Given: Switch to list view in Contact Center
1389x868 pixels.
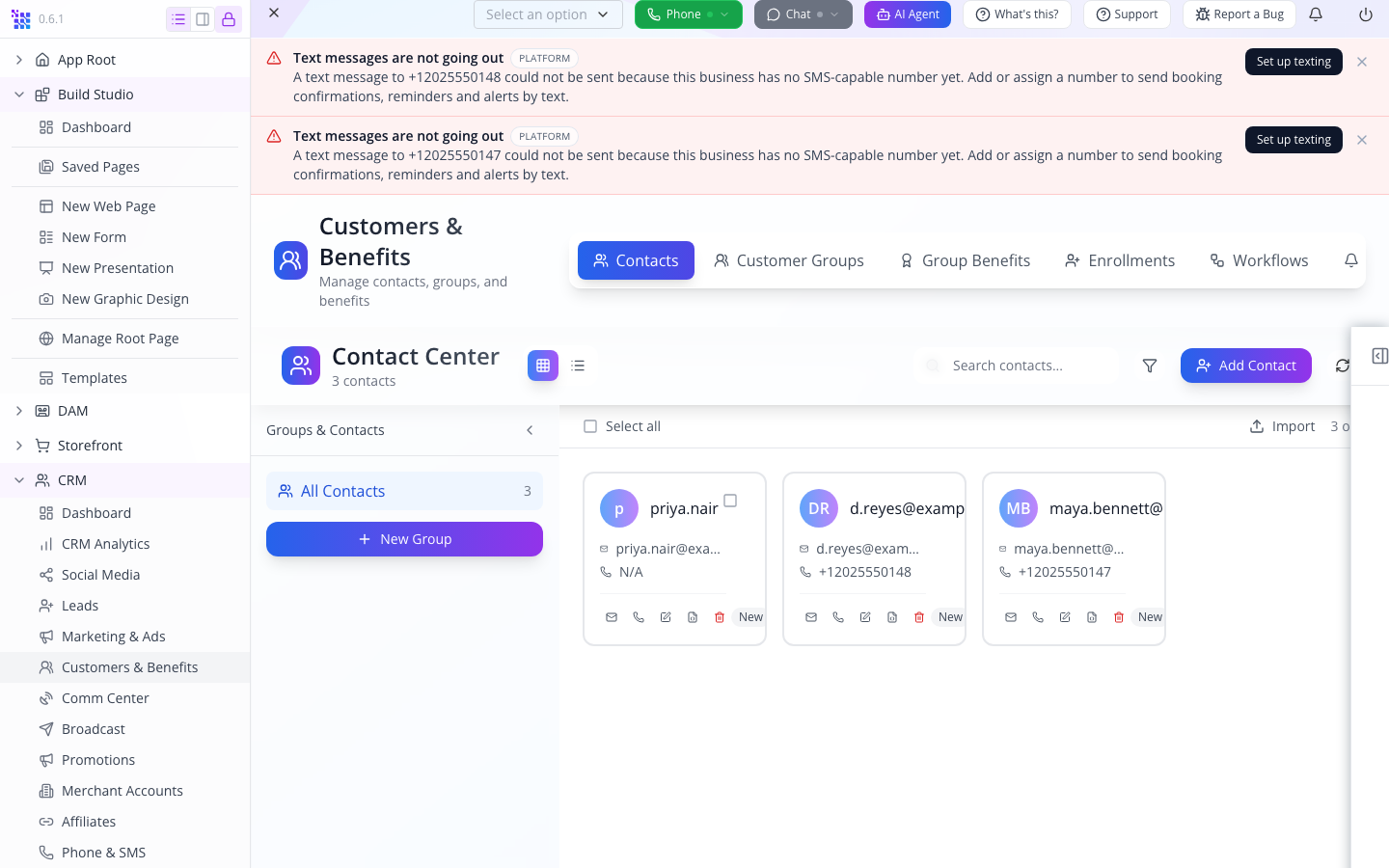Looking at the screenshot, I should pyautogui.click(x=578, y=366).
